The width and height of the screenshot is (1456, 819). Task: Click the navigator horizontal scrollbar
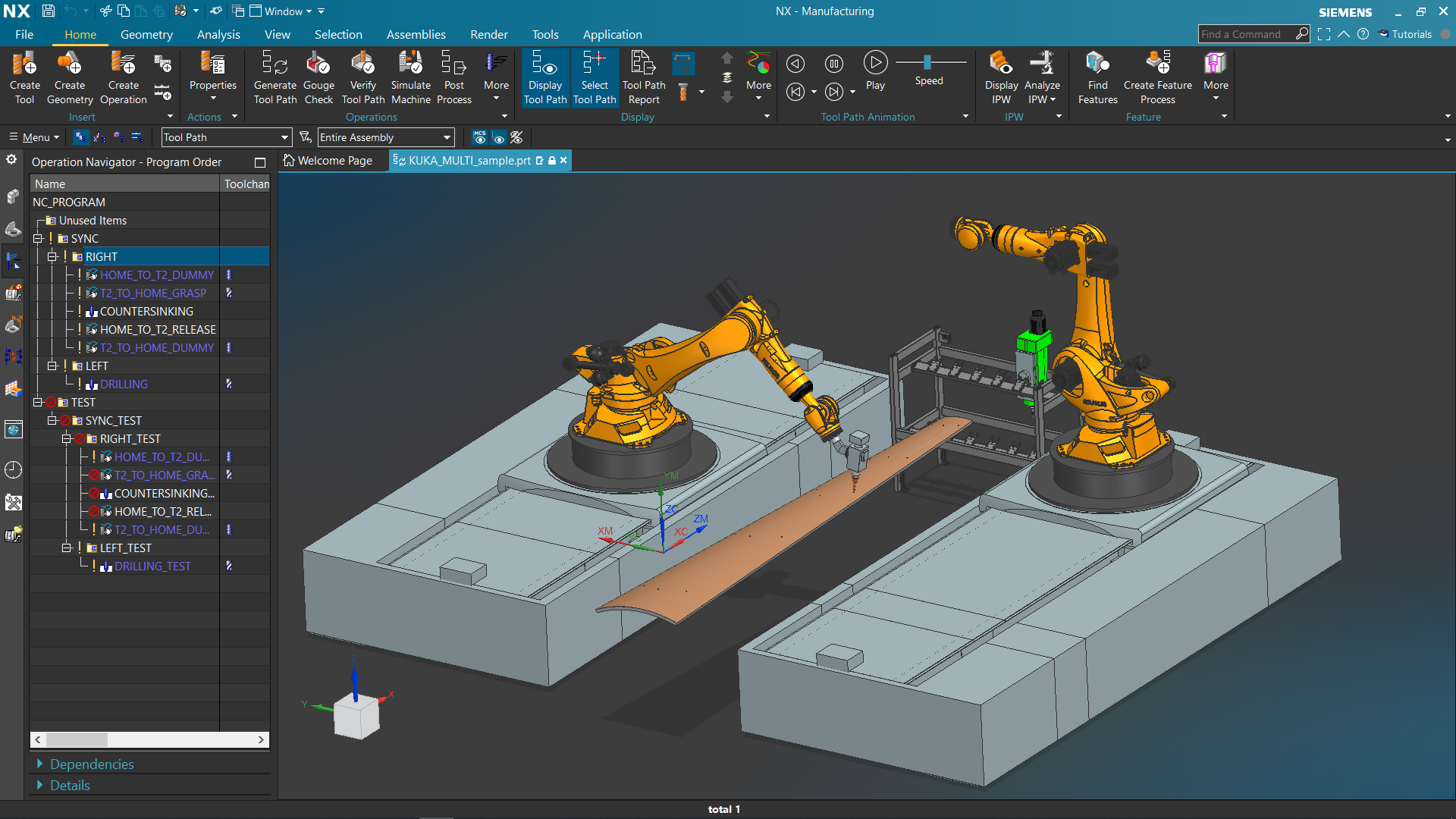149,739
